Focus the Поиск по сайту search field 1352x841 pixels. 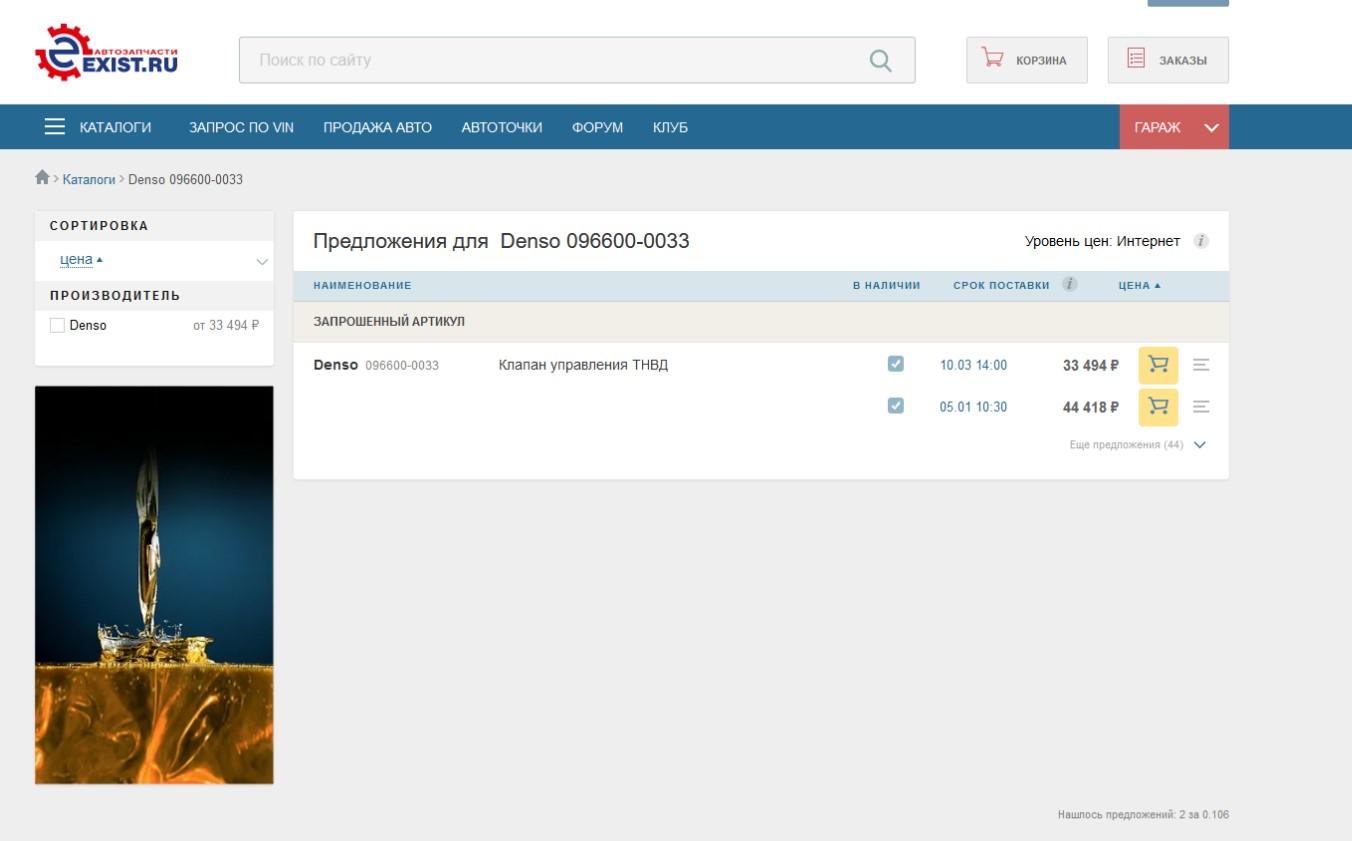[x=577, y=60]
